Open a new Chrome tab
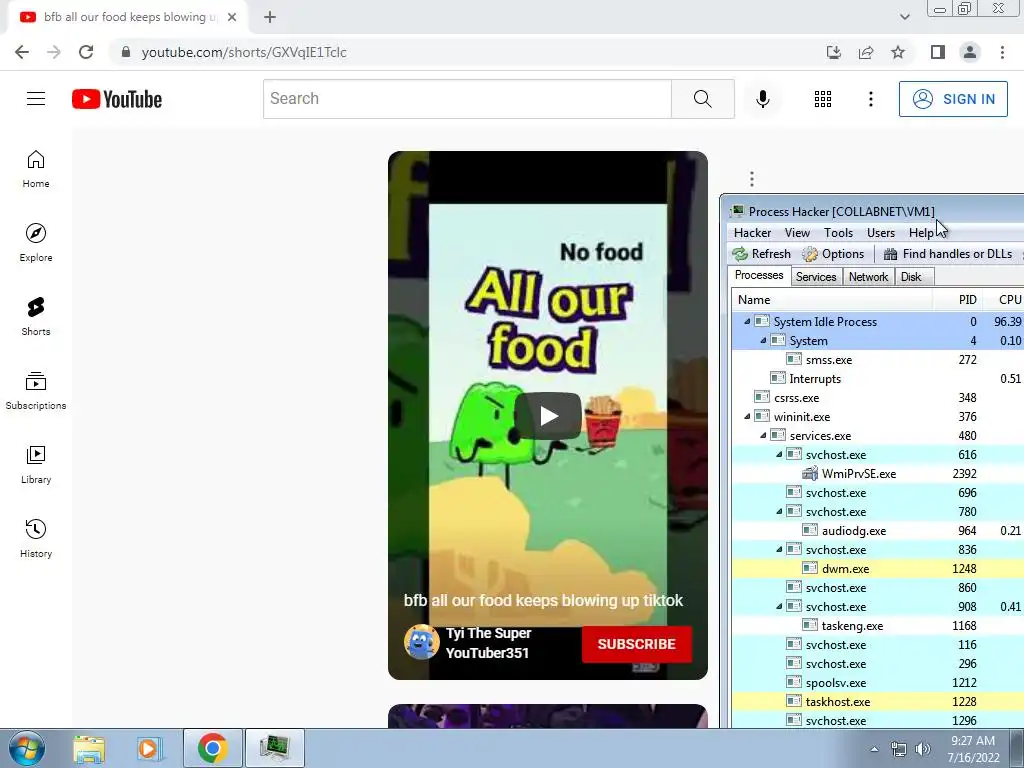 tap(270, 18)
